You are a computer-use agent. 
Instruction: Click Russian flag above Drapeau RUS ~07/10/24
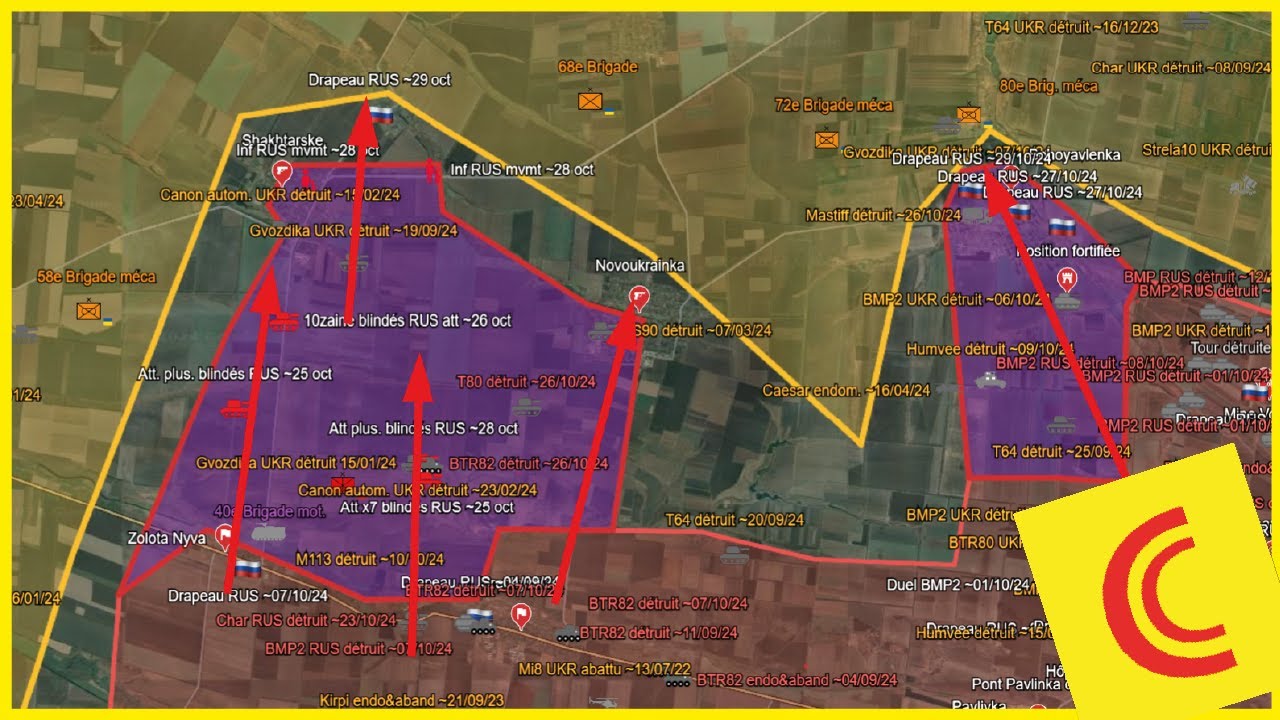[247, 568]
